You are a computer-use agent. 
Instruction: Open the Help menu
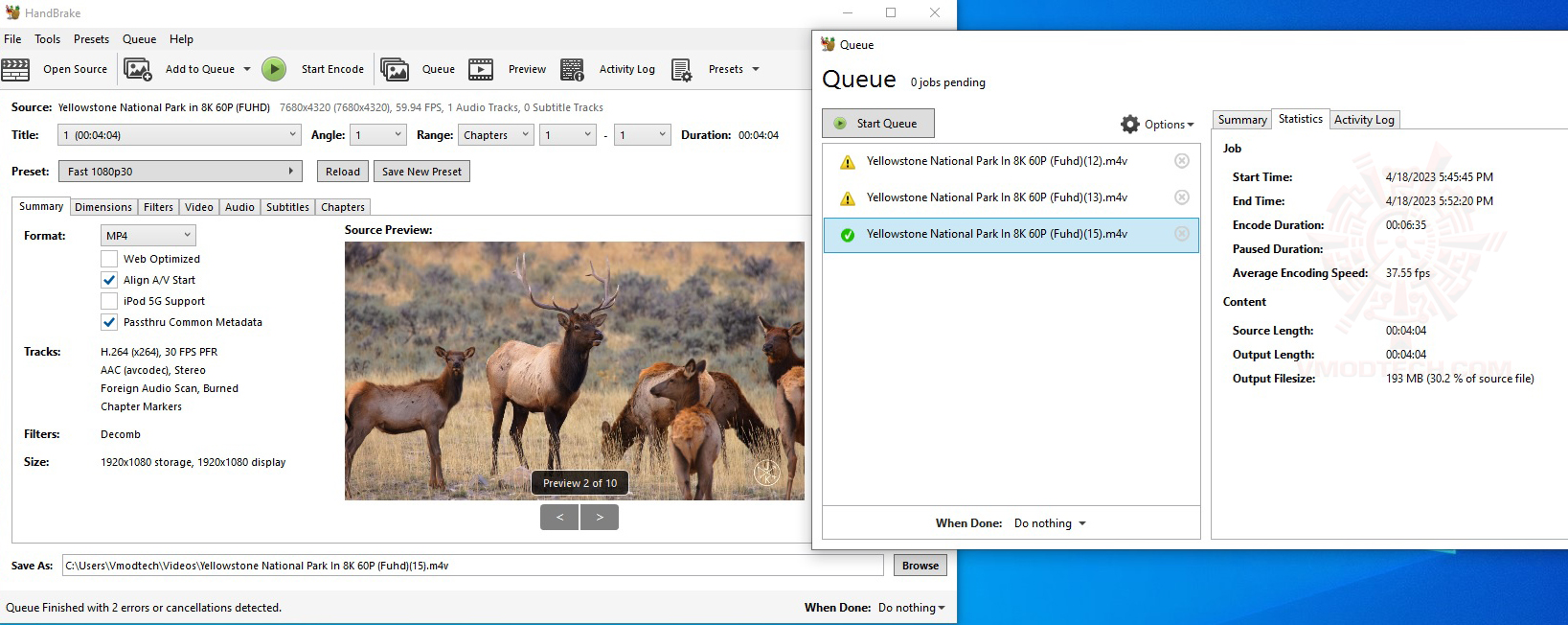pyautogui.click(x=182, y=39)
